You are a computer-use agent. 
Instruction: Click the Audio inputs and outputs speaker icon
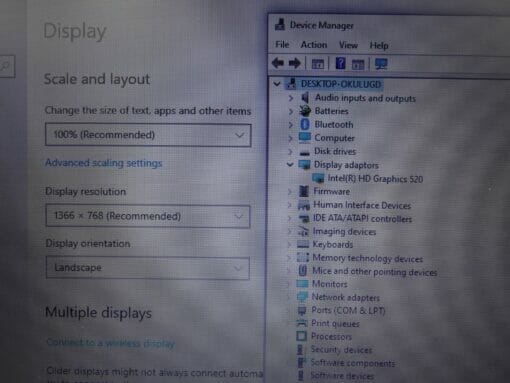coord(304,98)
